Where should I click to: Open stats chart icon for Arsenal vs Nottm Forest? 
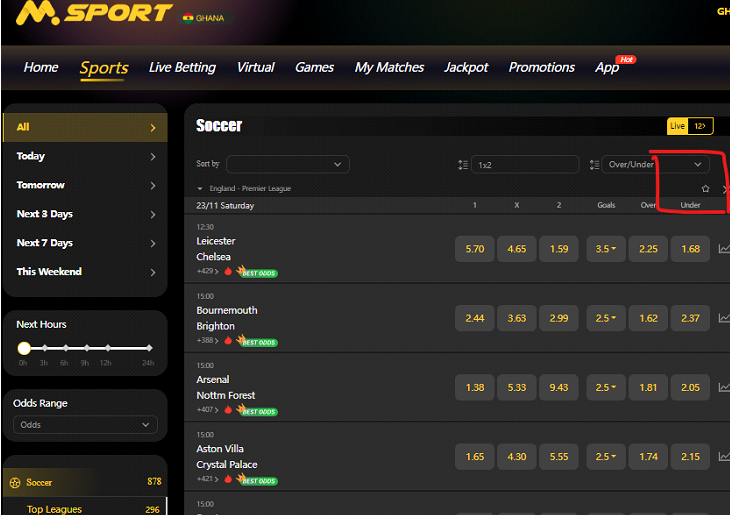[x=724, y=388]
